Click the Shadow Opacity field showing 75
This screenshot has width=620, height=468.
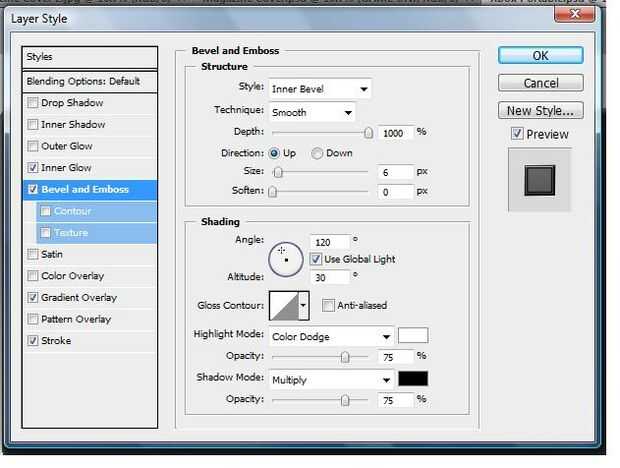[x=395, y=400]
